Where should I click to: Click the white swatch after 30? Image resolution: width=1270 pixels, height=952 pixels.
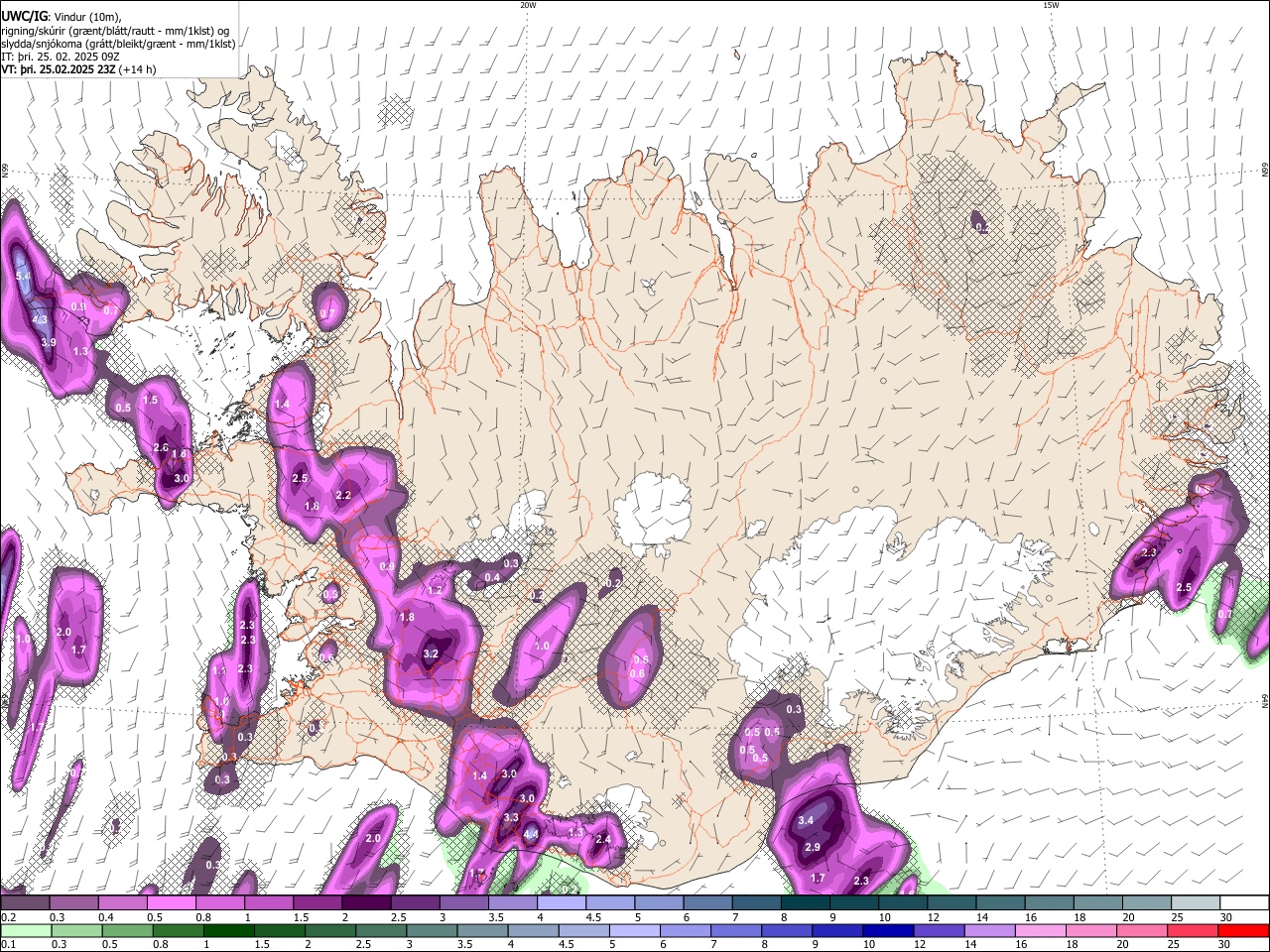[1244, 902]
